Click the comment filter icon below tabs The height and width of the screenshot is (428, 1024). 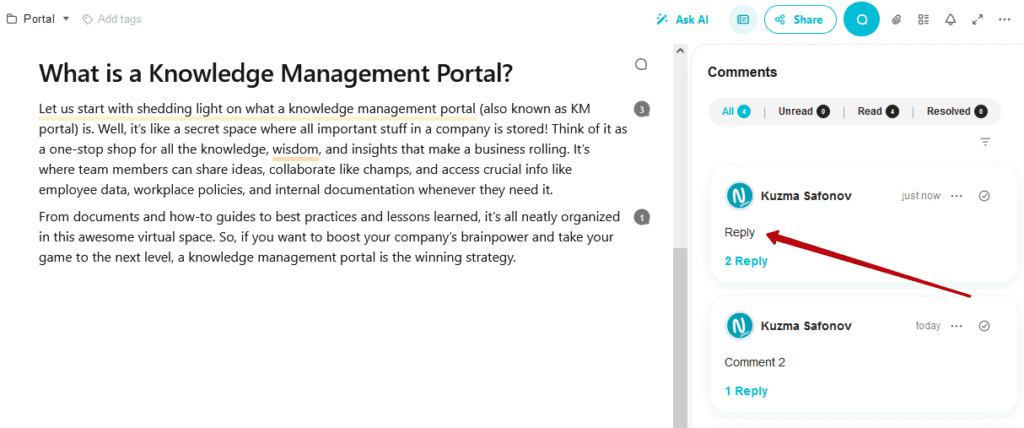(985, 142)
